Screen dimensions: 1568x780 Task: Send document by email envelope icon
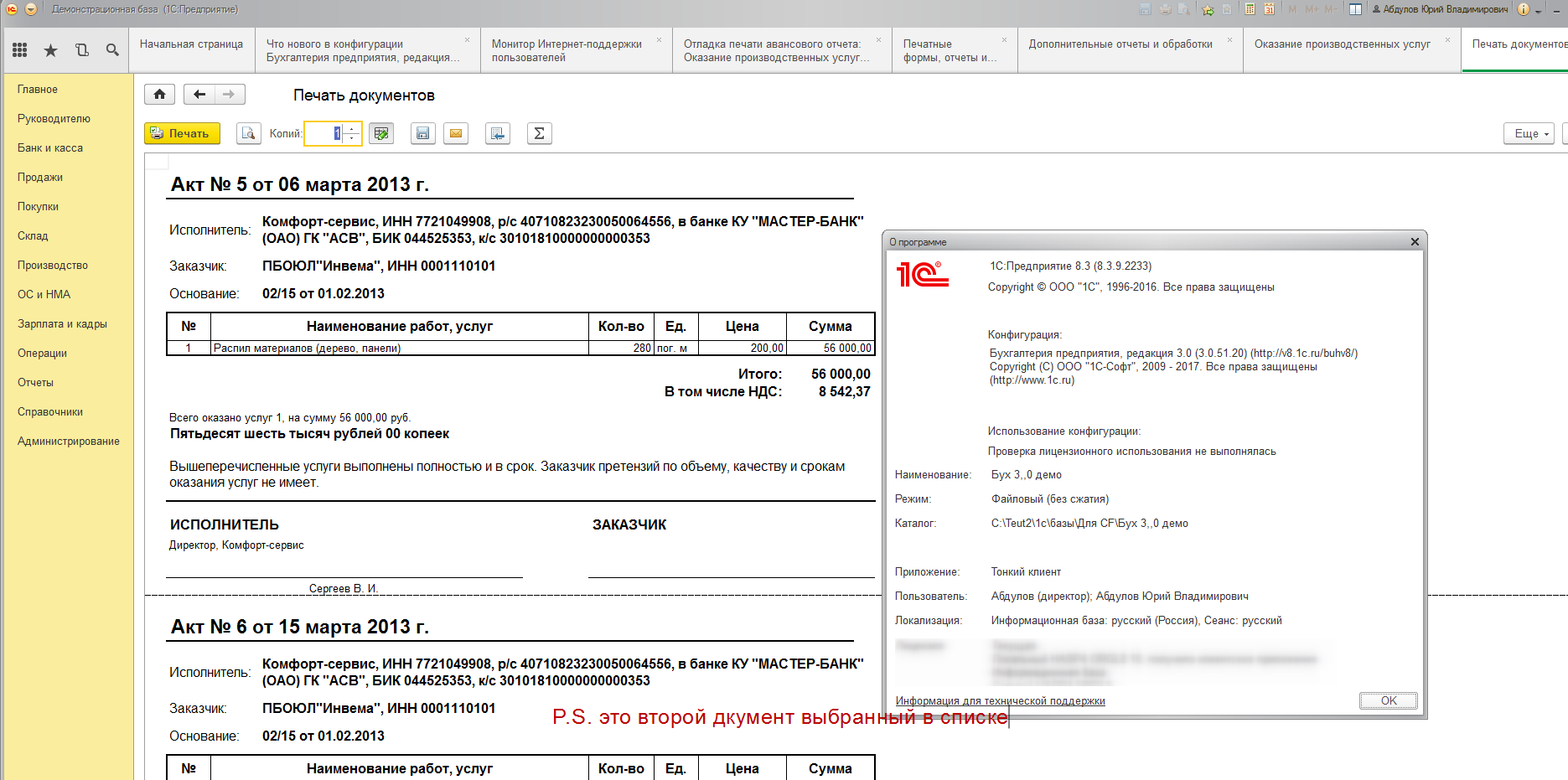click(455, 133)
